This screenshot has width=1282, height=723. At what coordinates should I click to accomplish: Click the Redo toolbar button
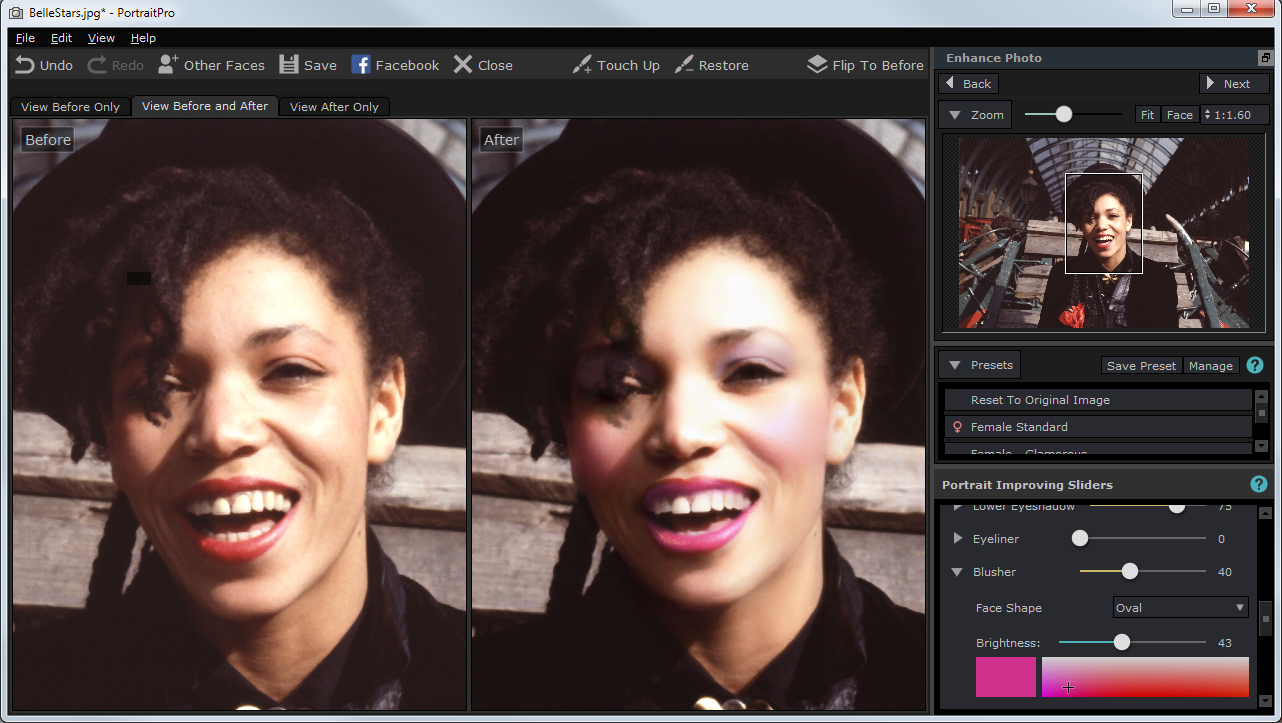tap(116, 65)
